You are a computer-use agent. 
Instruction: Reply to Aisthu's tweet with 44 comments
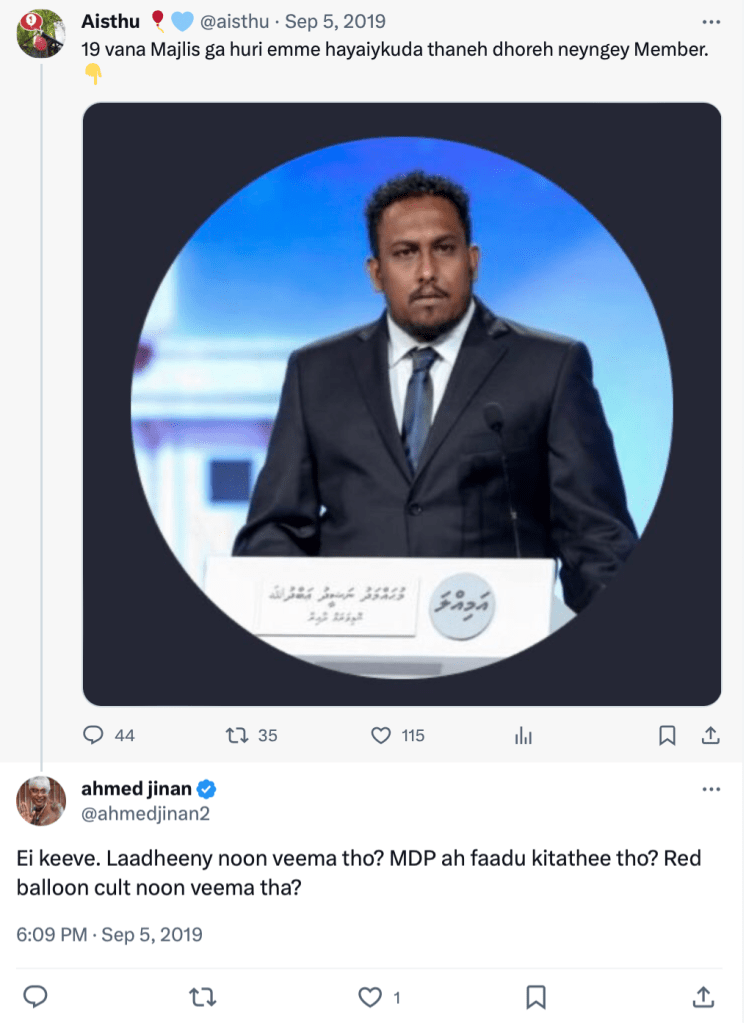coord(94,735)
